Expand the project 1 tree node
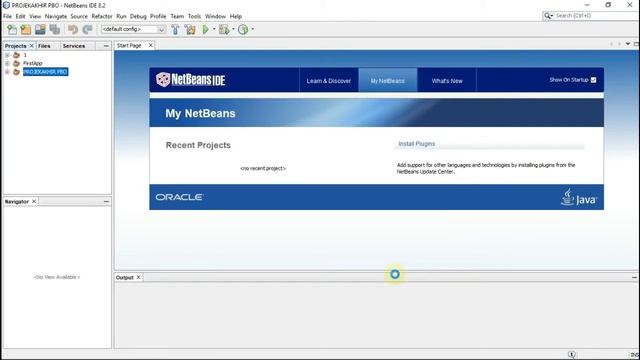 (x=7, y=55)
